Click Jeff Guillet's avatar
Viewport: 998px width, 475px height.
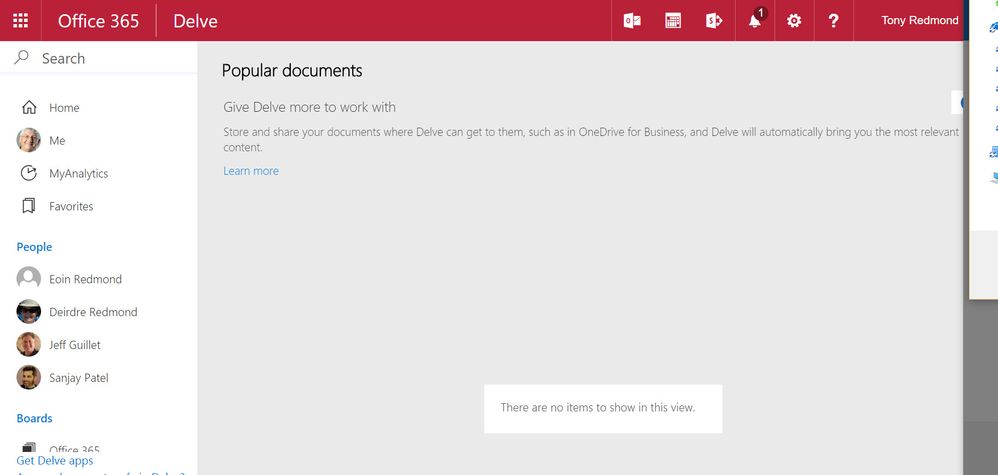(x=29, y=344)
